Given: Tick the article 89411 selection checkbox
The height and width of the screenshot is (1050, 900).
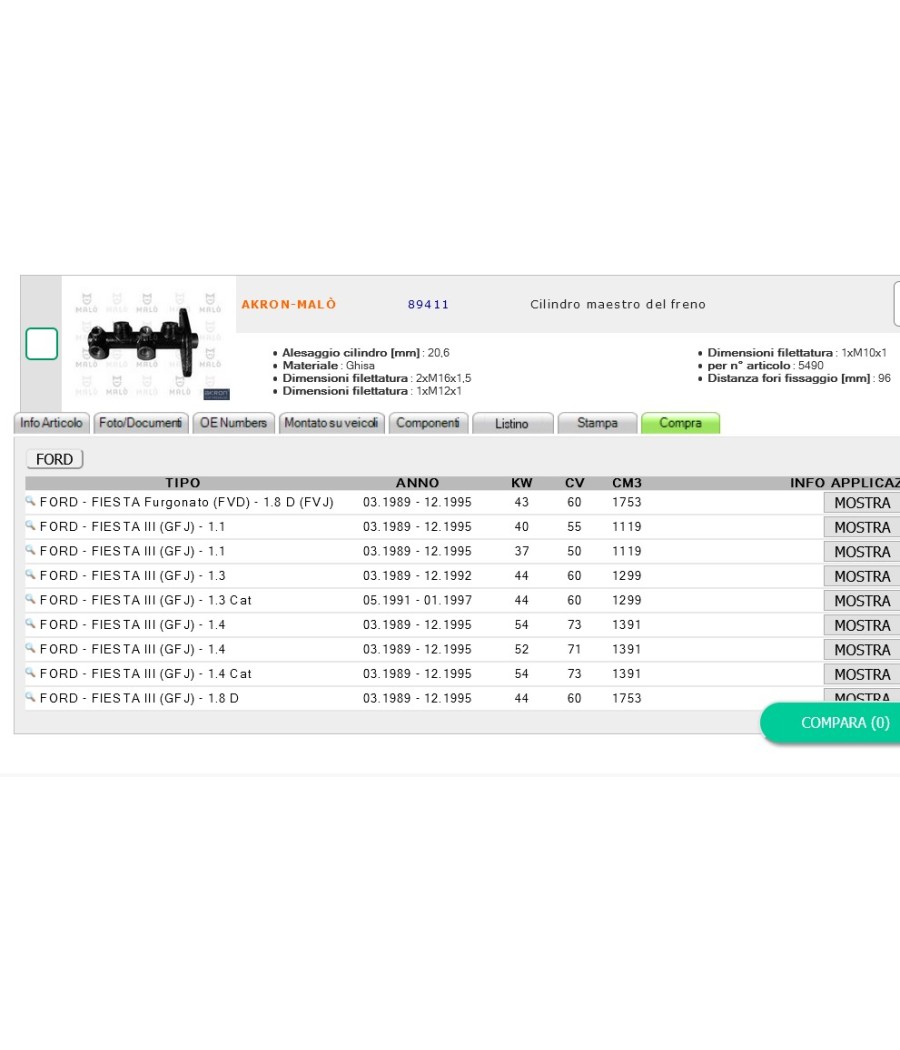Looking at the screenshot, I should coord(42,344).
